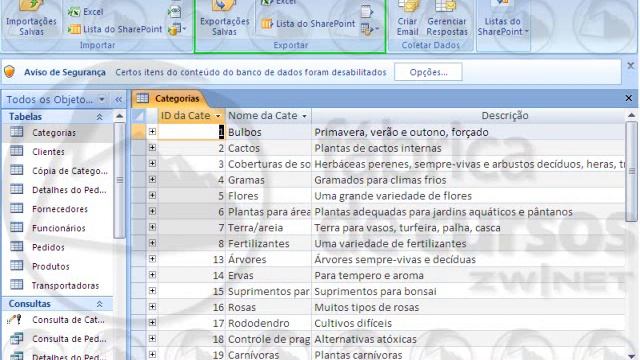Screen dimensions: 640x360
Task: Open the Listas do SharePoint menu
Action: click(502, 19)
